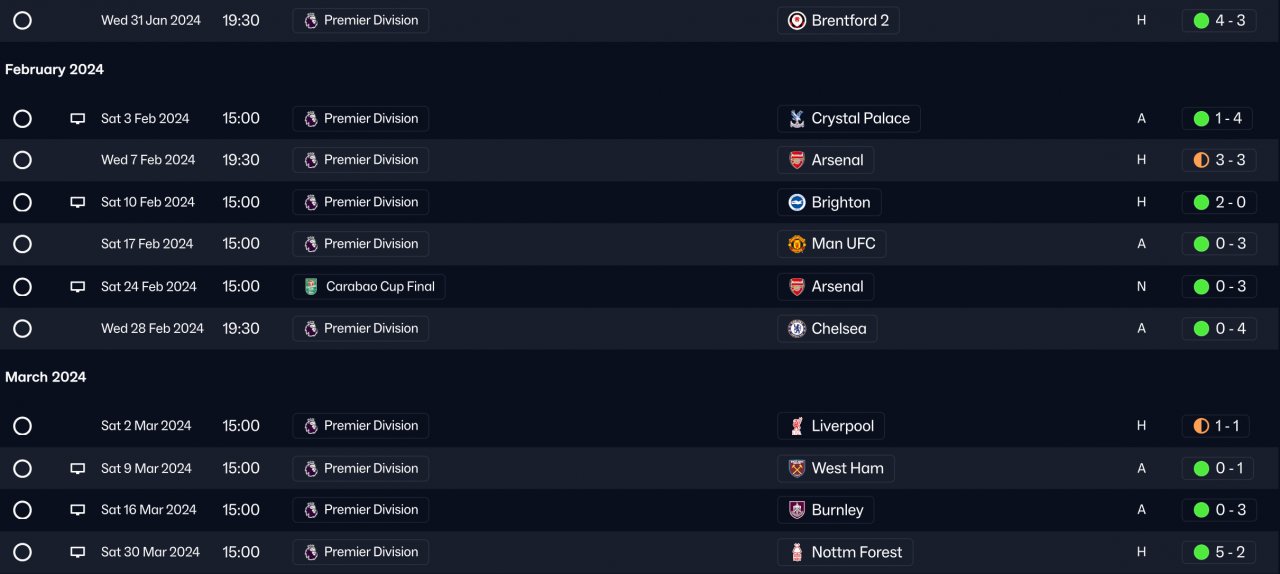Select the radio circle for Sat 2 Mar match
The height and width of the screenshot is (574, 1280).
[x=23, y=426]
